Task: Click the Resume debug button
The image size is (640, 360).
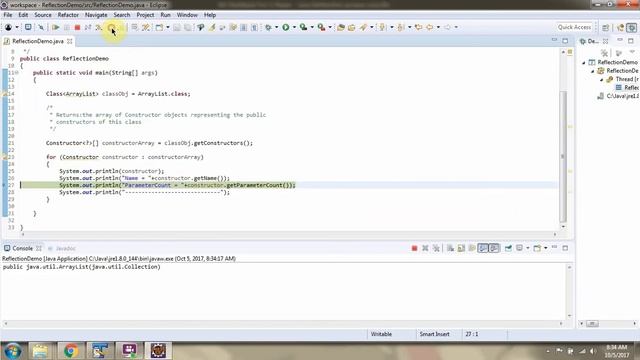Action: click(56, 27)
